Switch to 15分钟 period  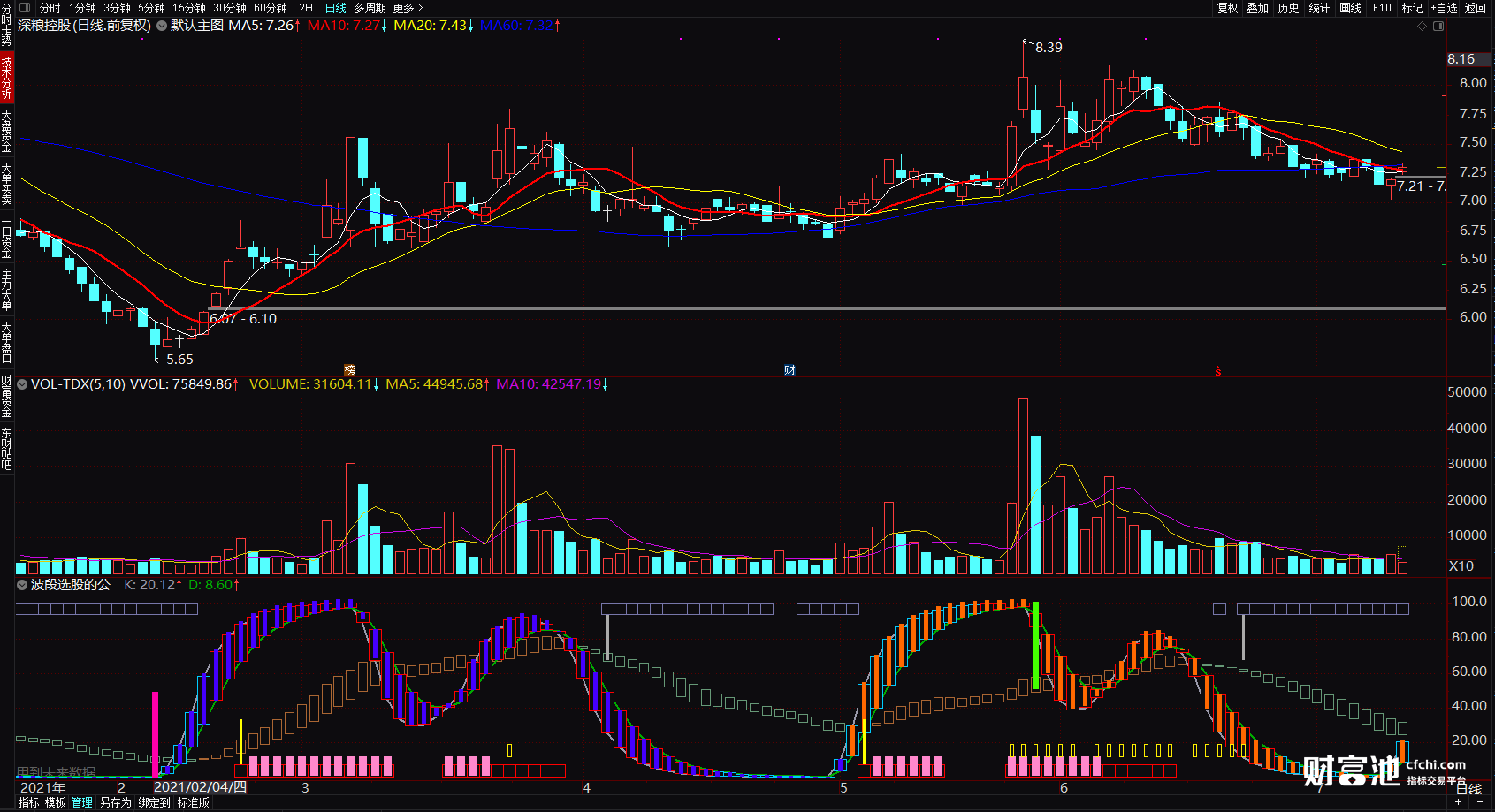click(188, 8)
